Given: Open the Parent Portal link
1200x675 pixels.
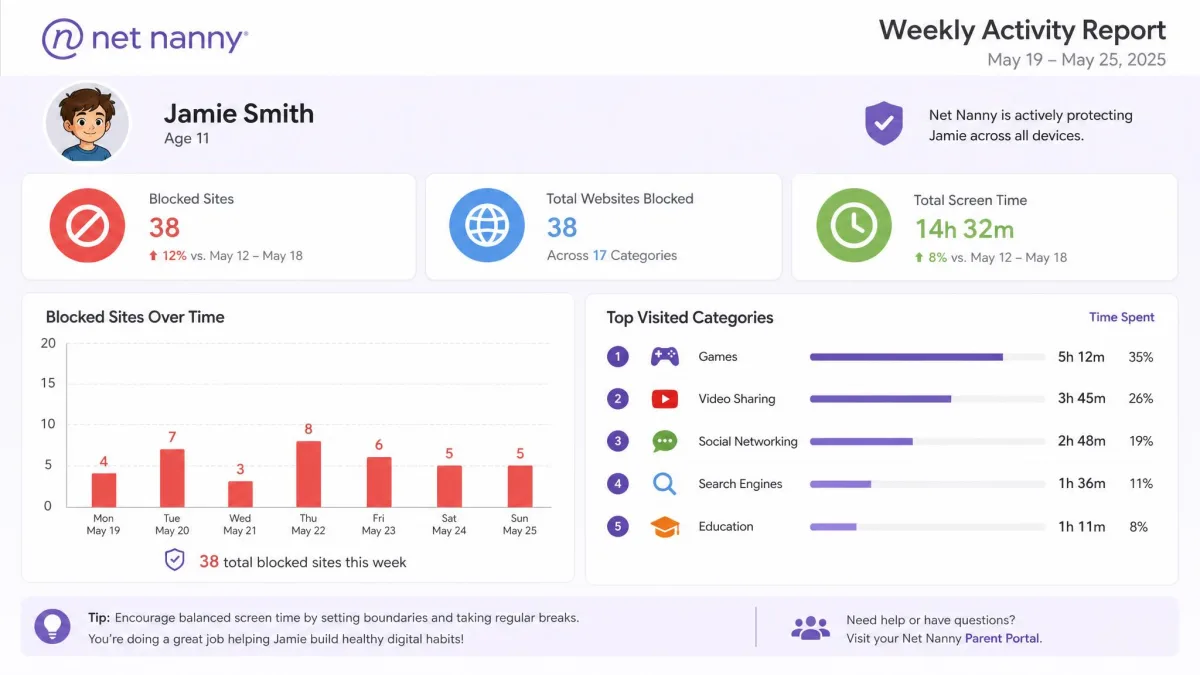Looking at the screenshot, I should tap(1002, 638).
